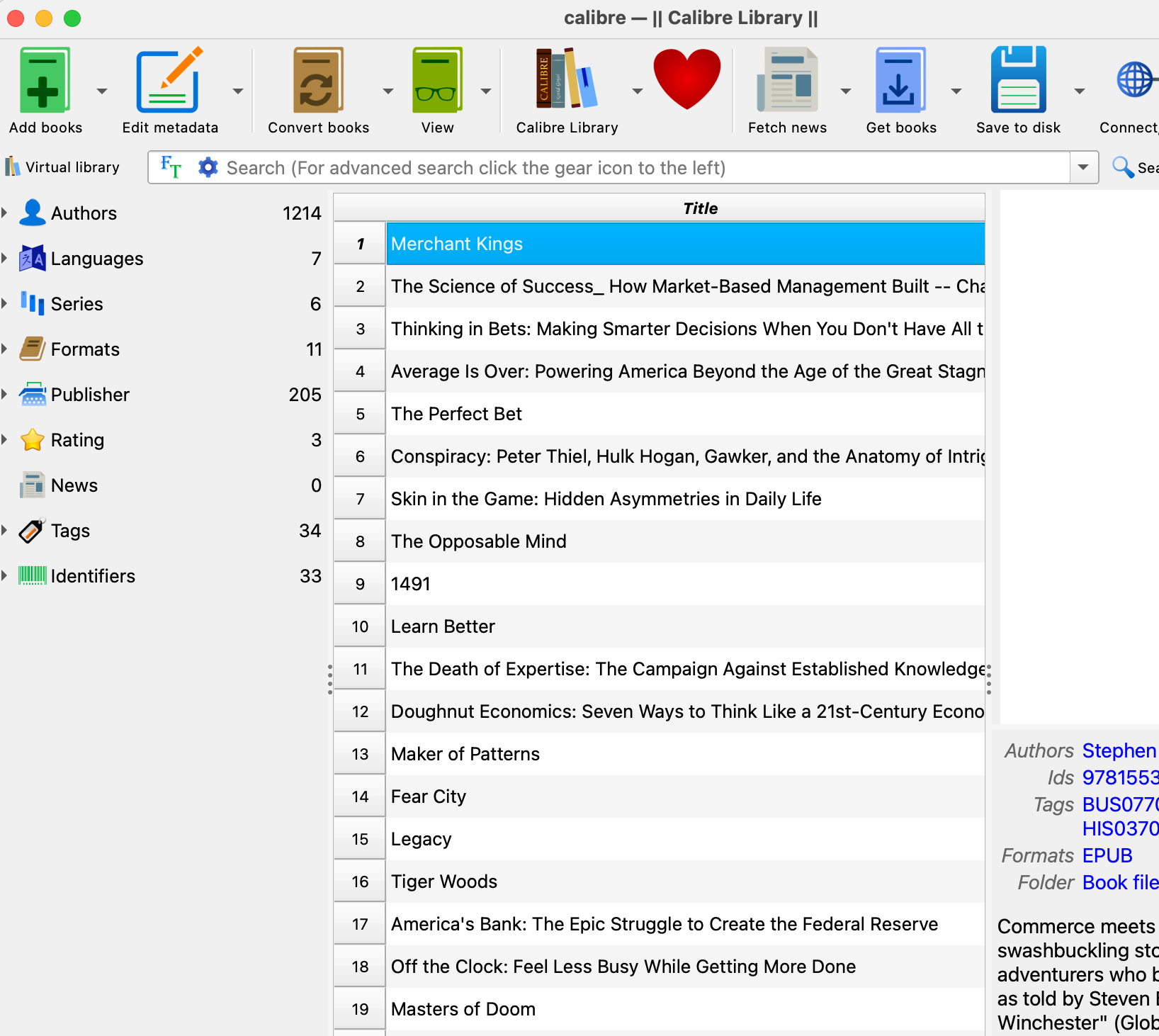This screenshot has height=1036, width=1159.
Task: Click the HIS037 tag link
Action: [x=1120, y=828]
